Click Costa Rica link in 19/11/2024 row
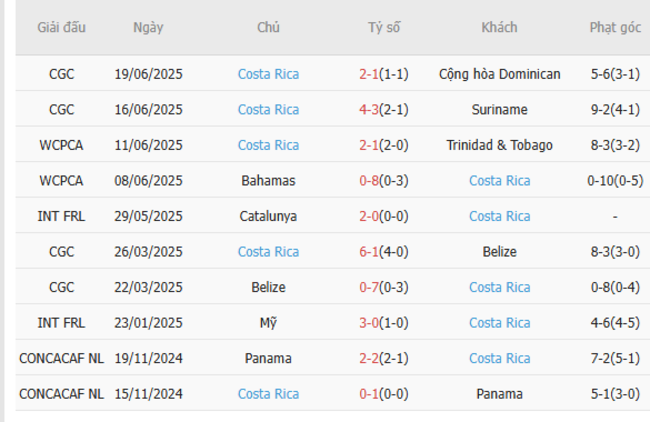Viewport: 650px width, 422px height. 499,358
